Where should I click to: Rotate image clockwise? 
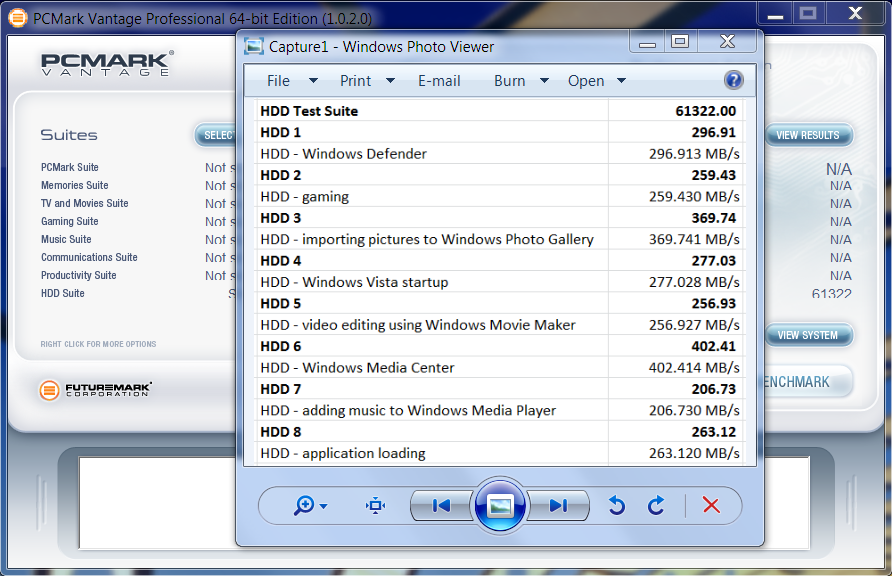click(656, 506)
